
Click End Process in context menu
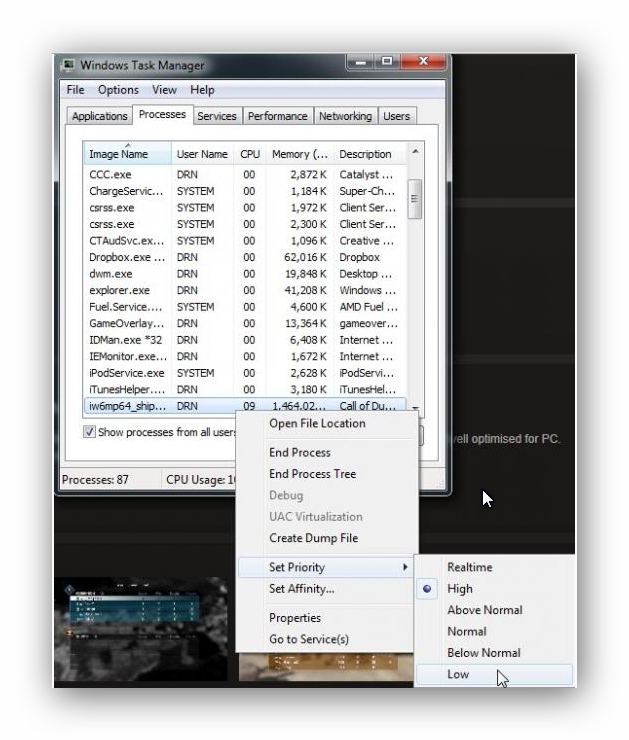300,452
